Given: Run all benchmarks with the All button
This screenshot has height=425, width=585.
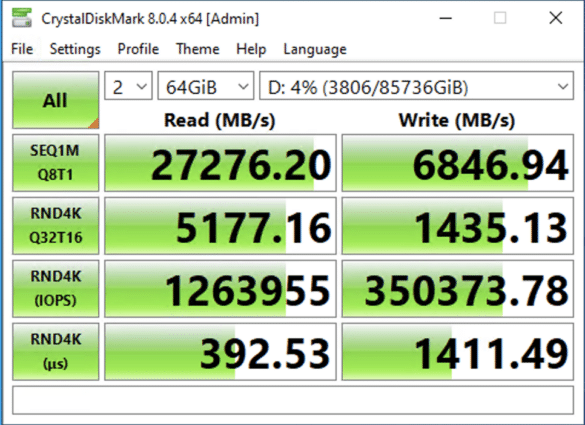Looking at the screenshot, I should 56,100.
